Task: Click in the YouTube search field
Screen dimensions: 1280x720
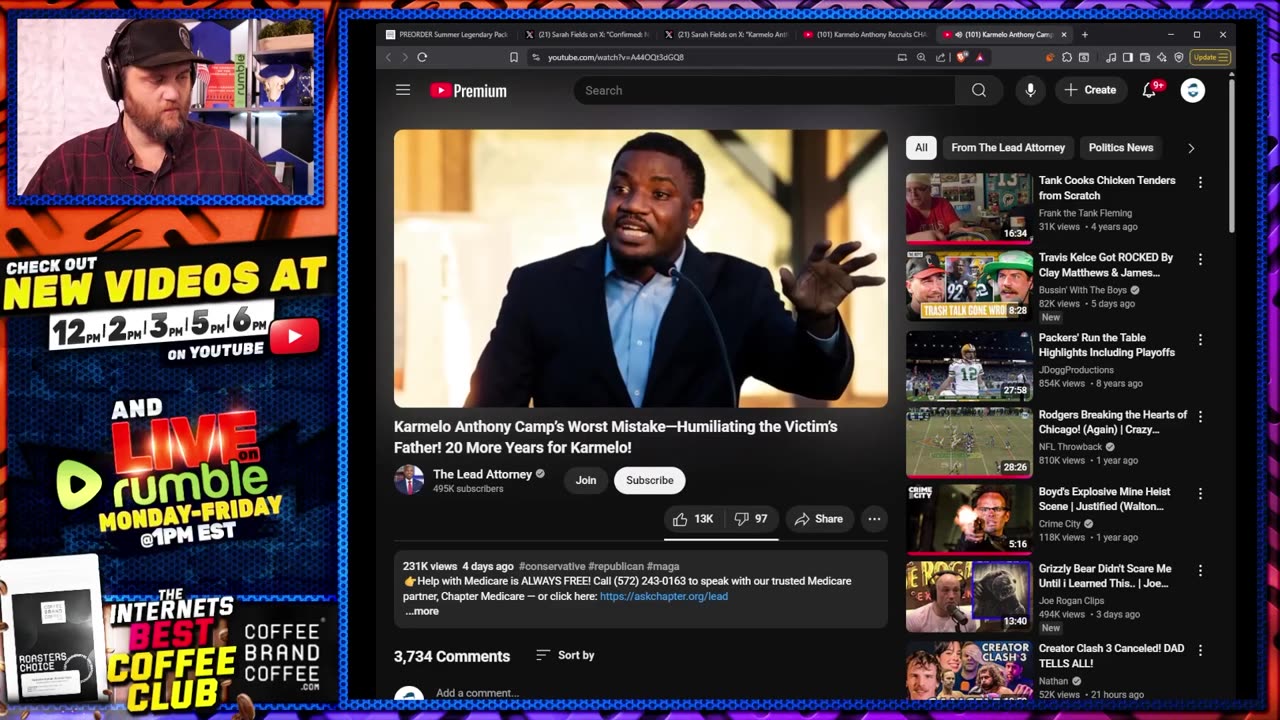Action: point(765,91)
